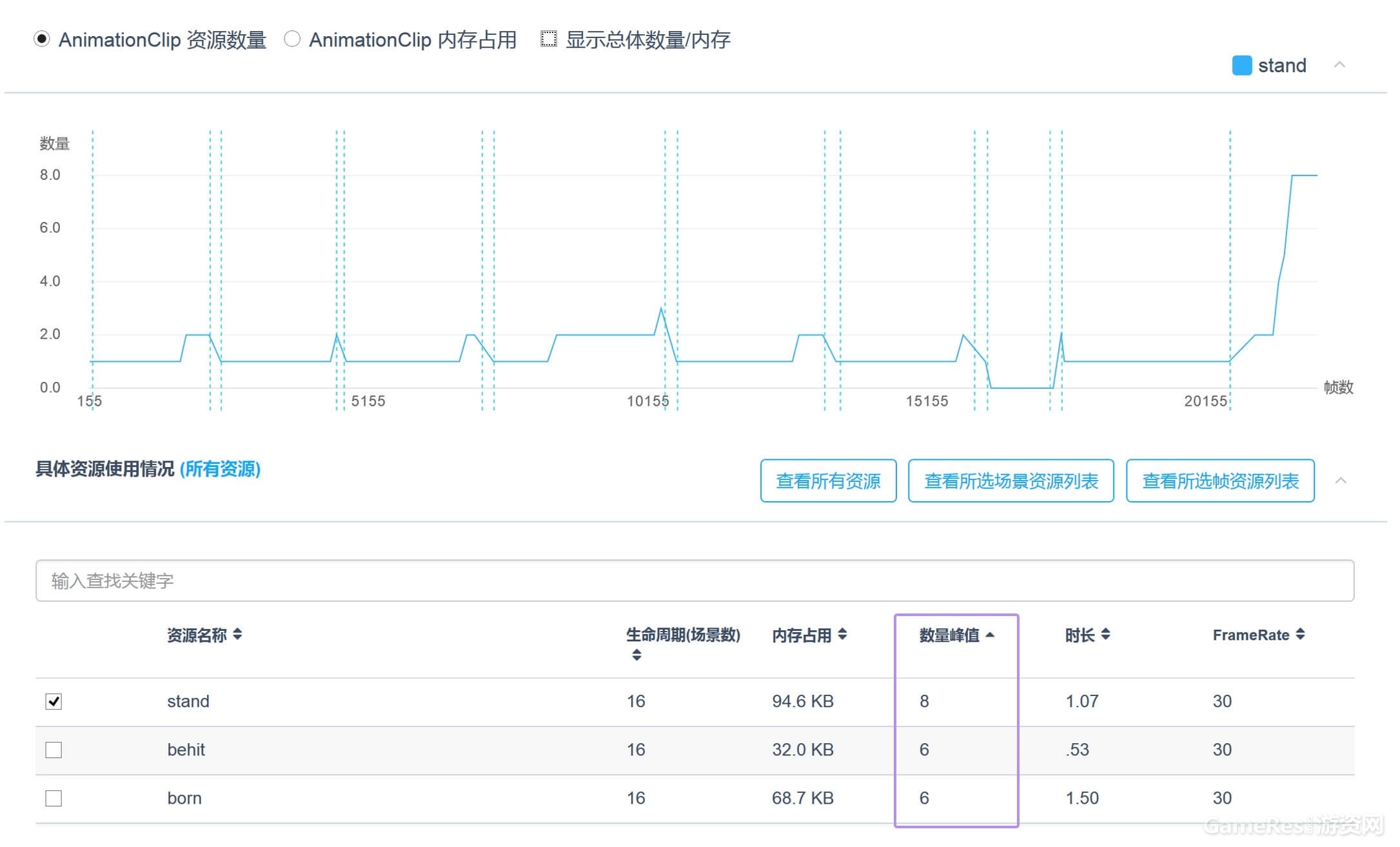Screen dimensions: 1400x847
Task: Click 查看所有资源 button
Action: click(x=828, y=481)
